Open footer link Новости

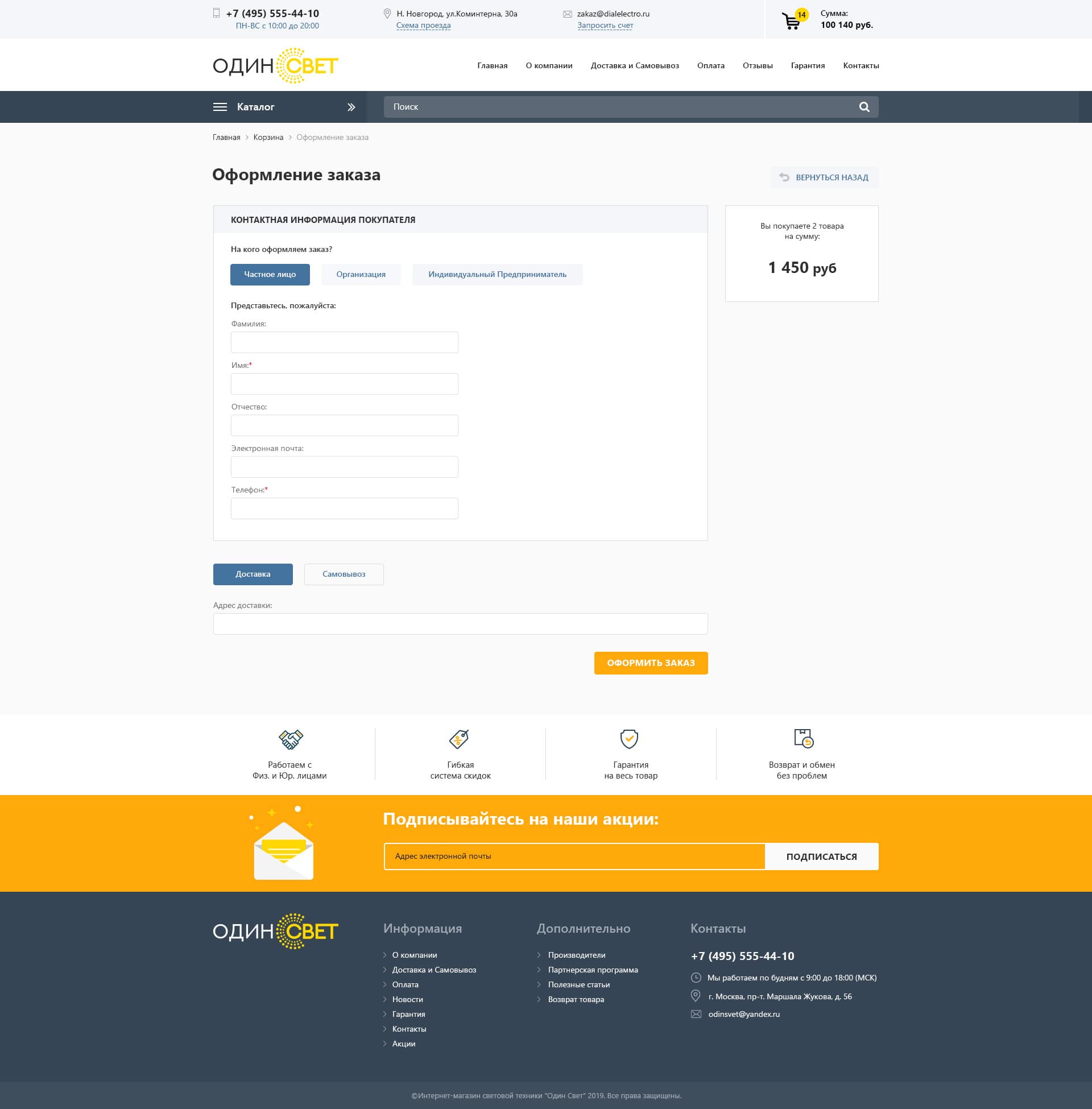click(408, 999)
